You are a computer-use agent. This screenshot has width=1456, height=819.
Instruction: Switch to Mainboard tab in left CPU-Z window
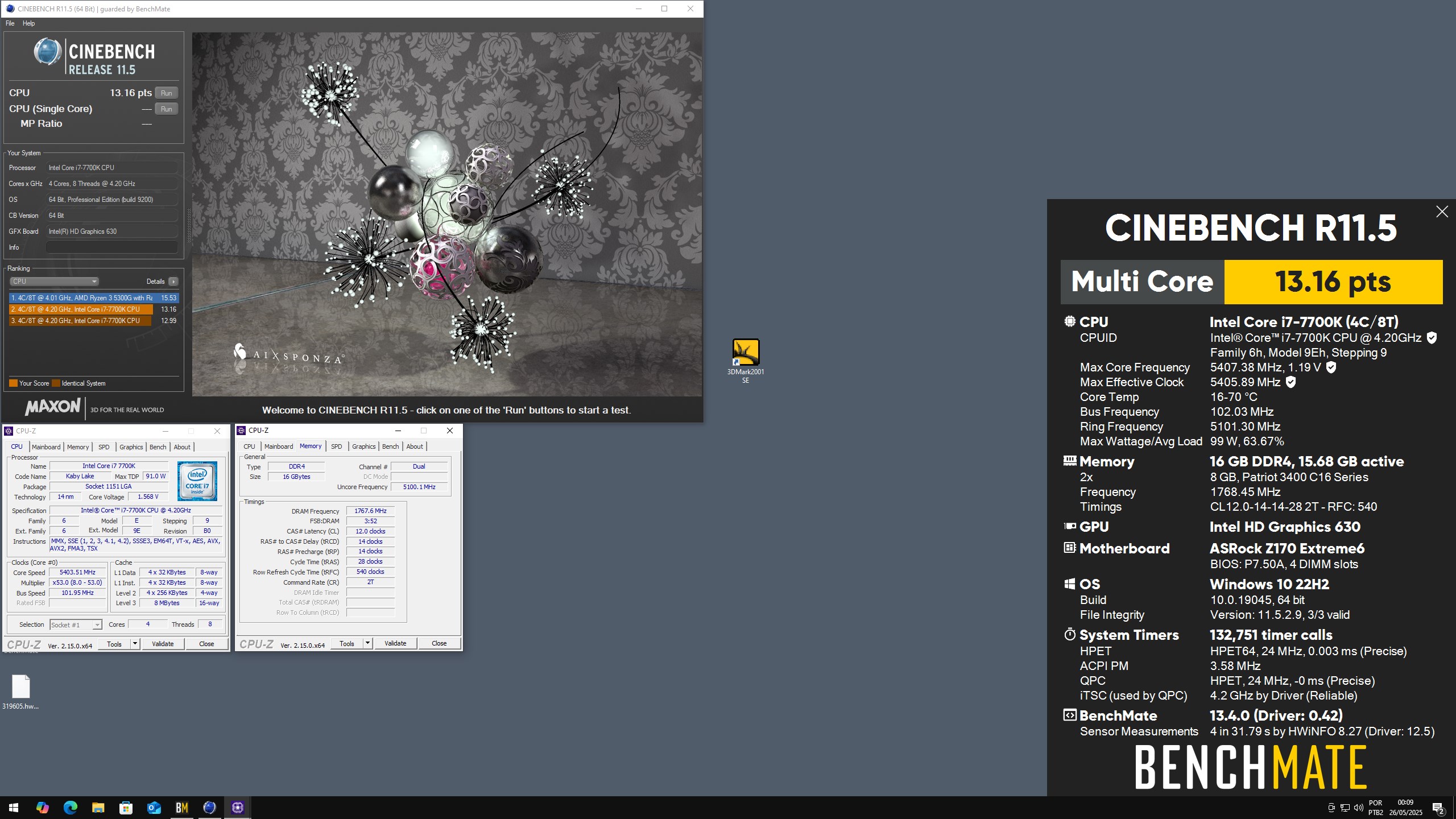coord(46,447)
